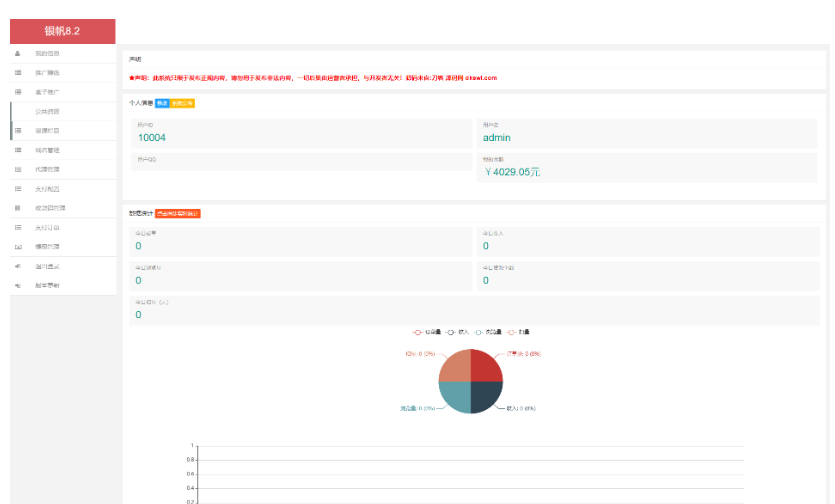
Task: Open the 收款码管理 menu item
Action: 50,208
